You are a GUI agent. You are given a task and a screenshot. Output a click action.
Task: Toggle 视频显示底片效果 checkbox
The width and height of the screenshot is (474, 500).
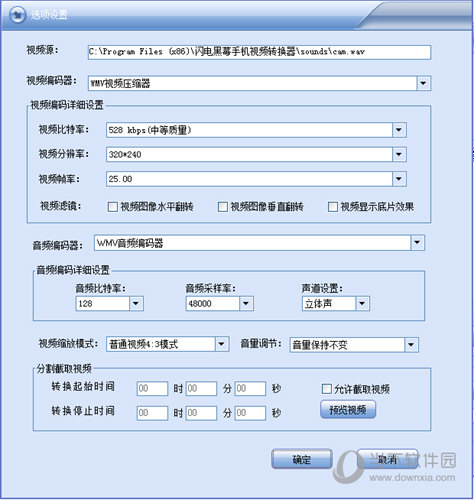(333, 207)
